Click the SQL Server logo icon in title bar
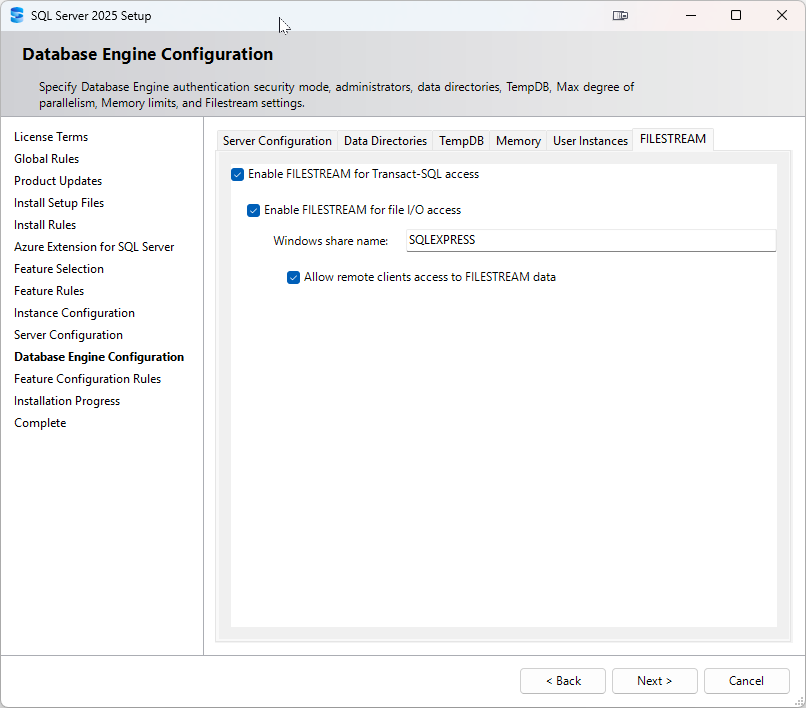This screenshot has height=708, width=806. 17,15
